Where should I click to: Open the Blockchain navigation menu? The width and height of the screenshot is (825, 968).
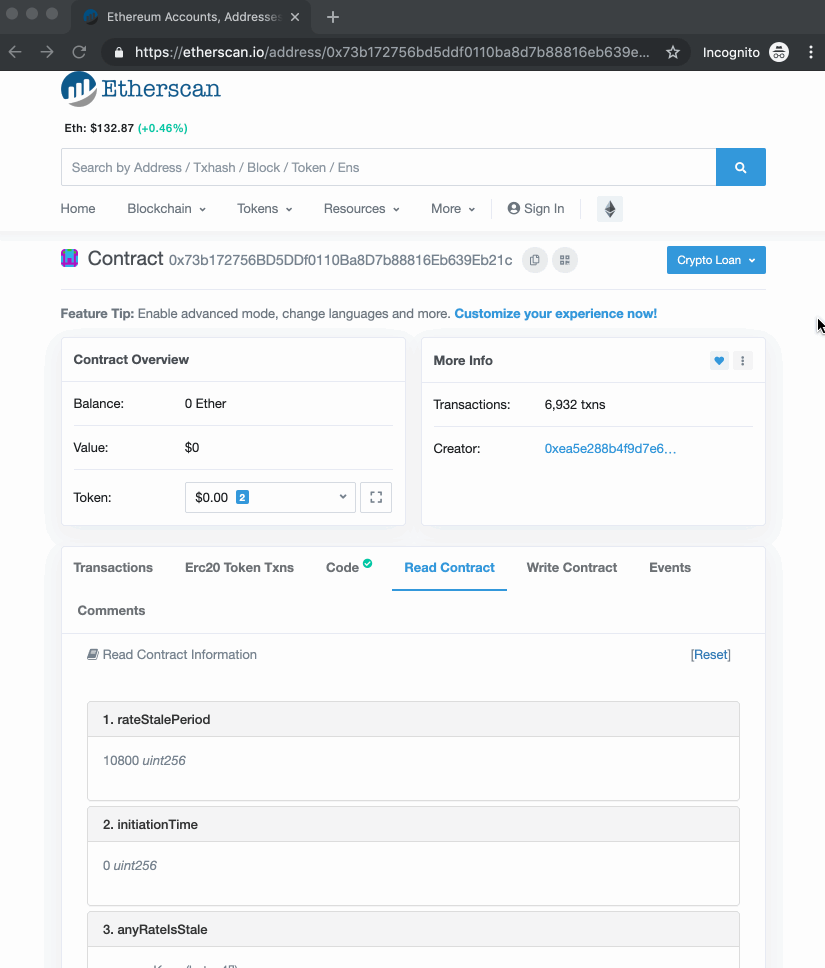pyautogui.click(x=166, y=209)
